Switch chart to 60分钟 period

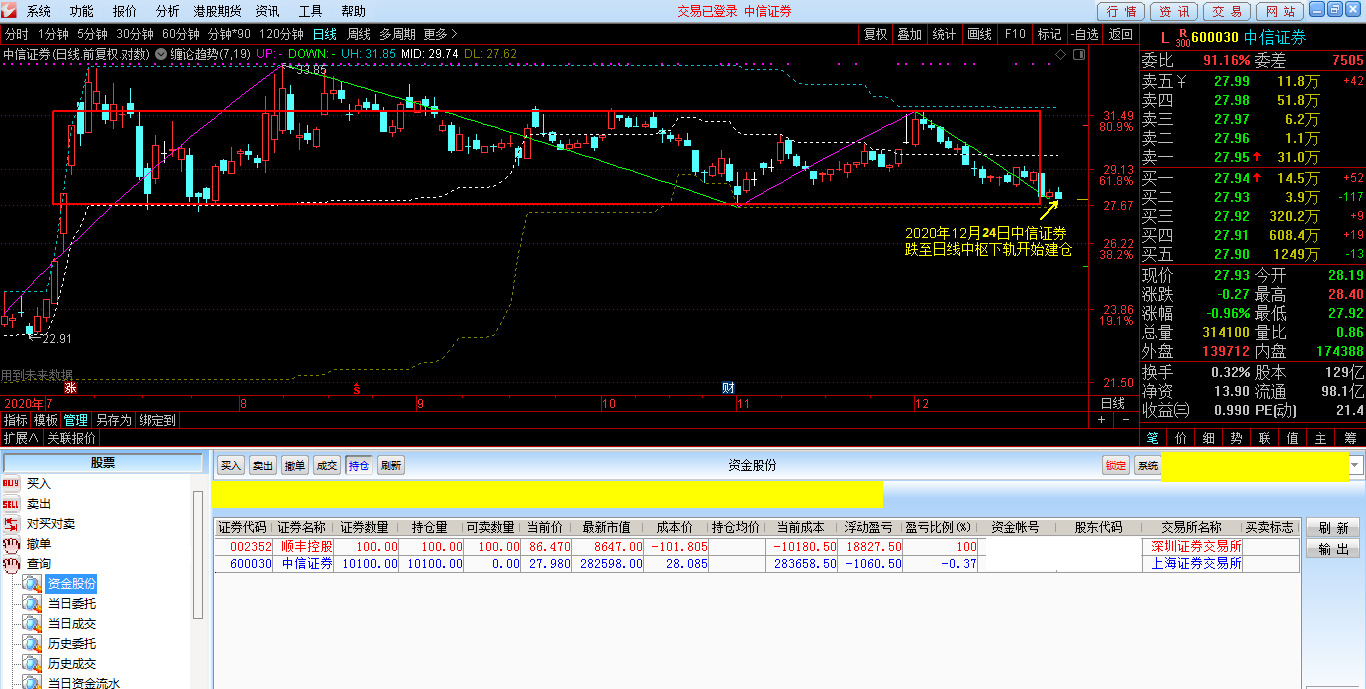(181, 34)
